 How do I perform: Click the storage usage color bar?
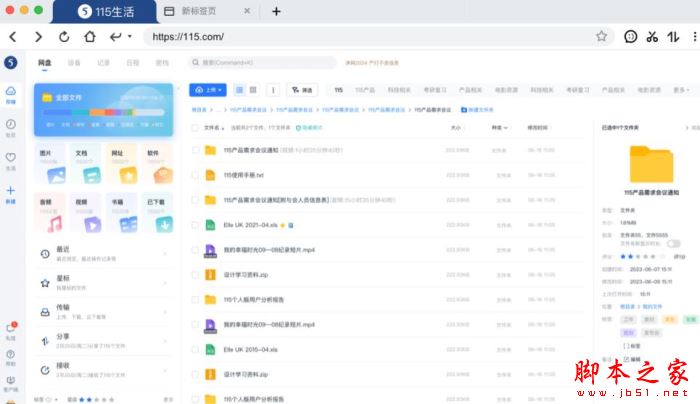(104, 112)
